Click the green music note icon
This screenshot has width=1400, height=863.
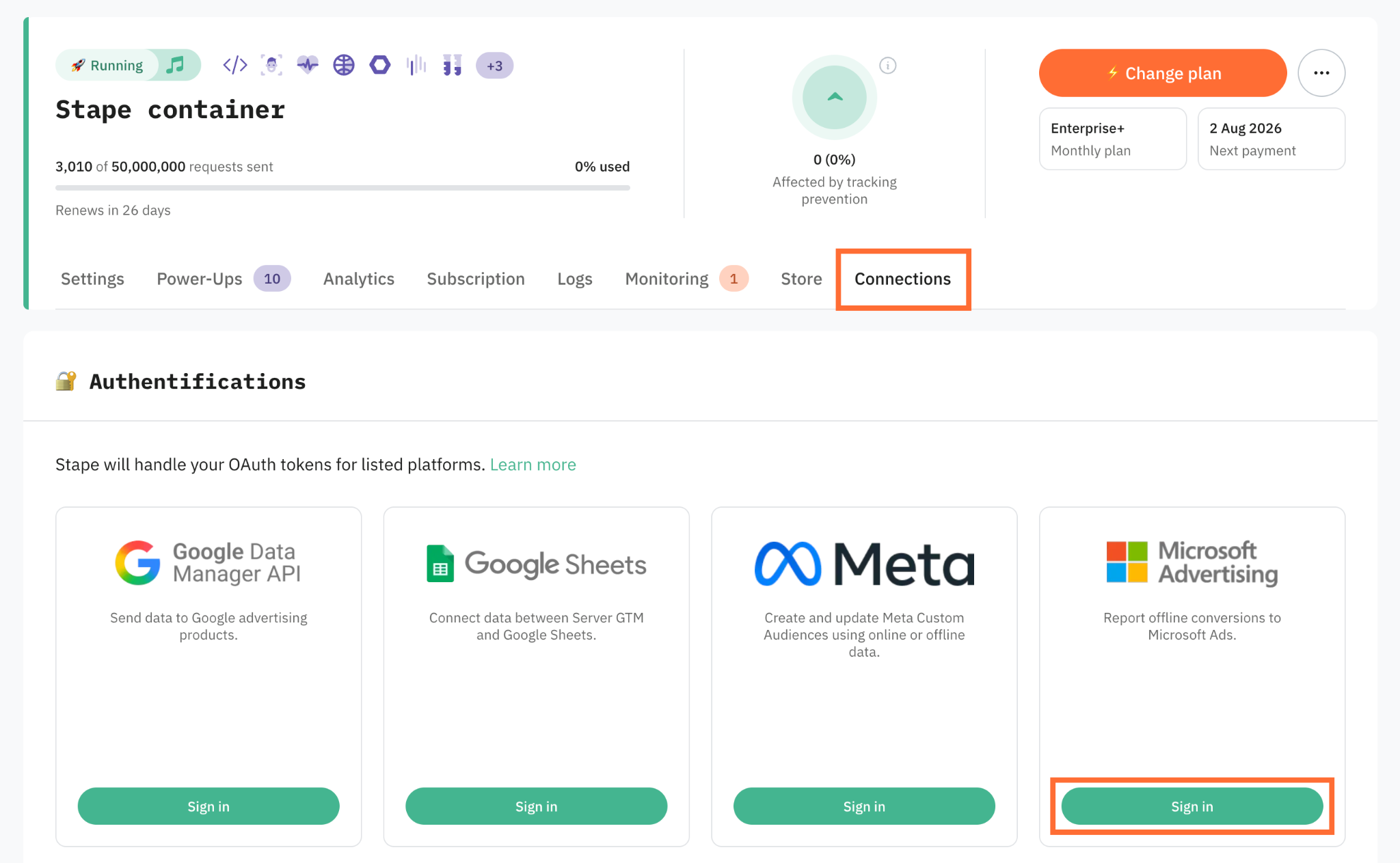pos(176,65)
